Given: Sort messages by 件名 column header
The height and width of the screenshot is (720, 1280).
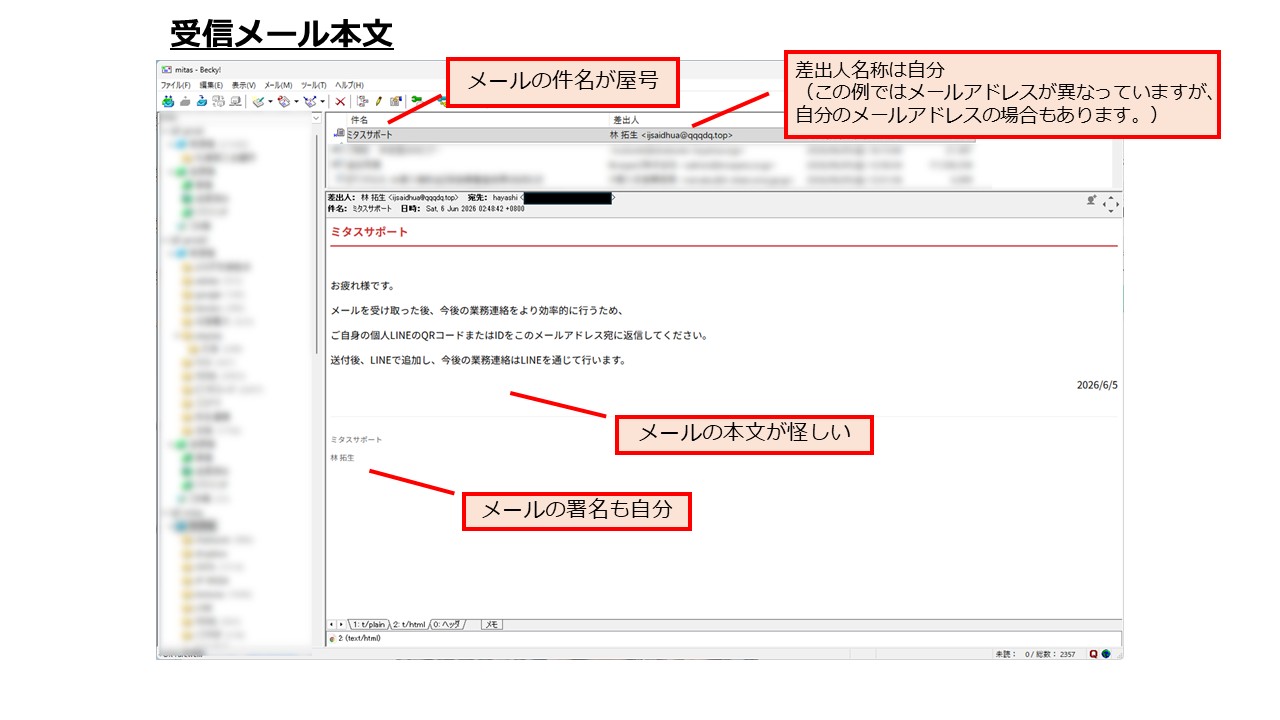Looking at the screenshot, I should (x=476, y=119).
